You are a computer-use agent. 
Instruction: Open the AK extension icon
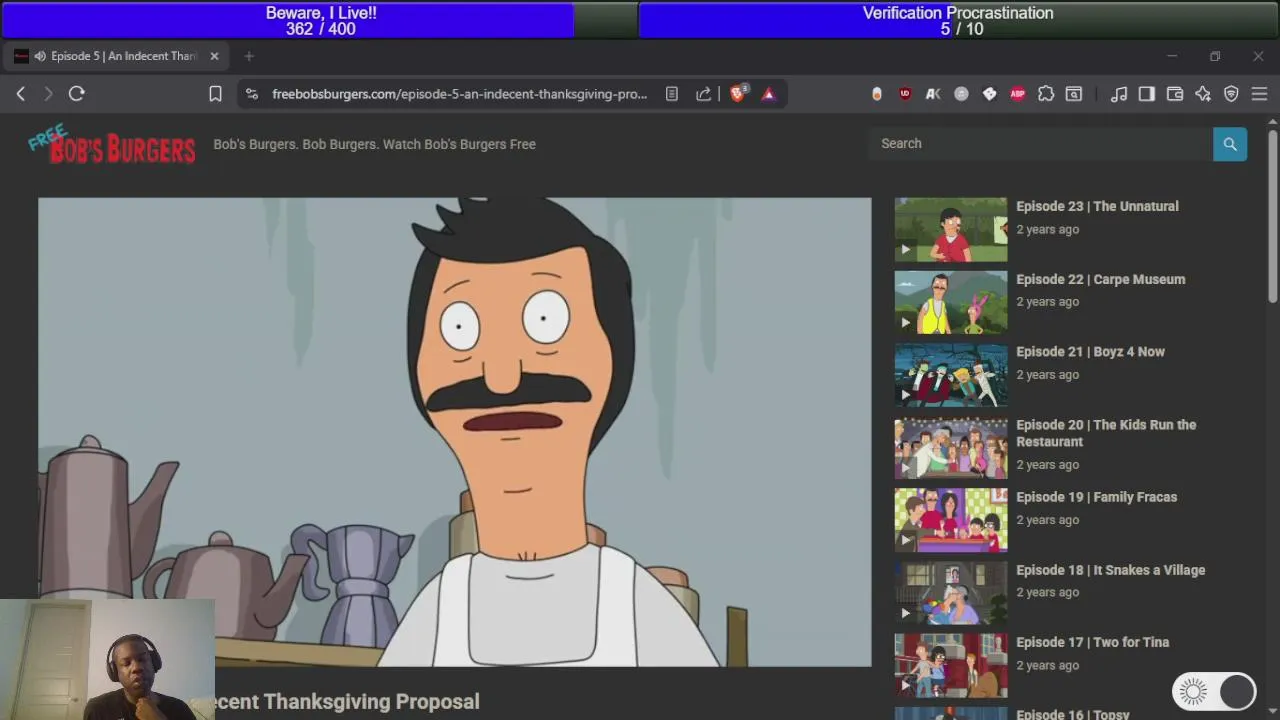(933, 94)
